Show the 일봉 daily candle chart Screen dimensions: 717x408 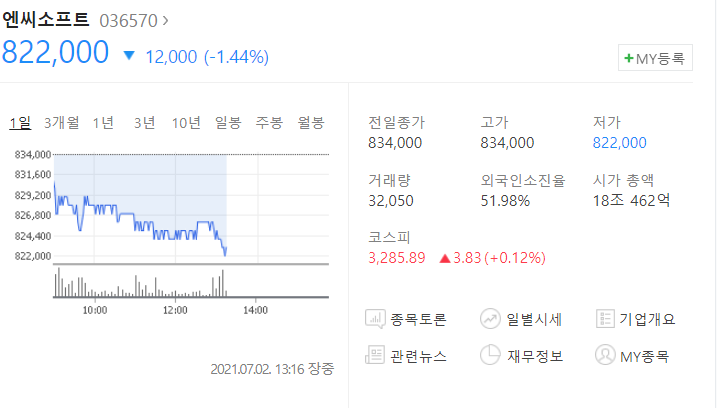pyautogui.click(x=228, y=123)
